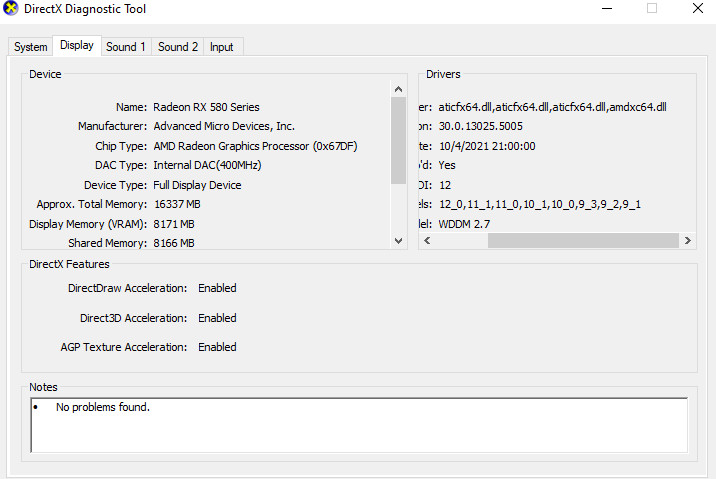Viewport: 716px width, 479px height.
Task: Switch to the System tab
Action: pyautogui.click(x=31, y=47)
